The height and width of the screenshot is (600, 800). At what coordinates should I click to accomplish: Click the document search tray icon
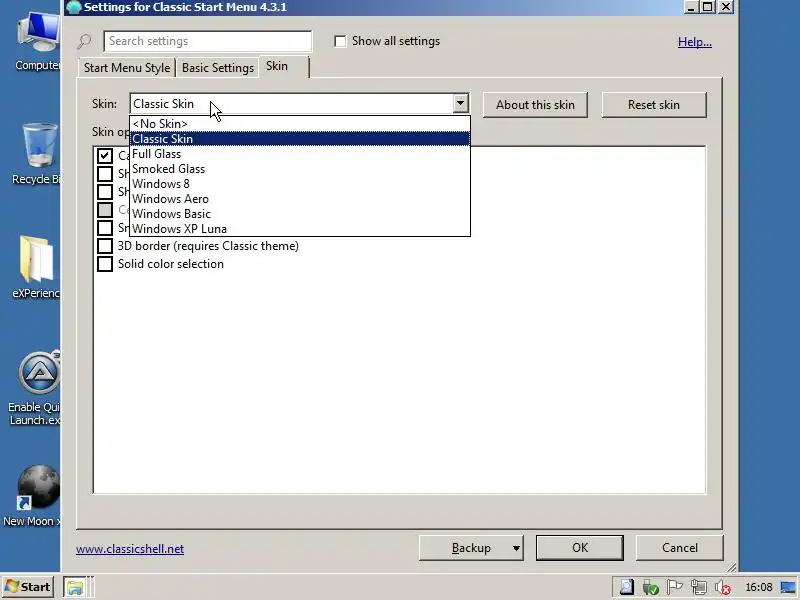(x=626, y=587)
